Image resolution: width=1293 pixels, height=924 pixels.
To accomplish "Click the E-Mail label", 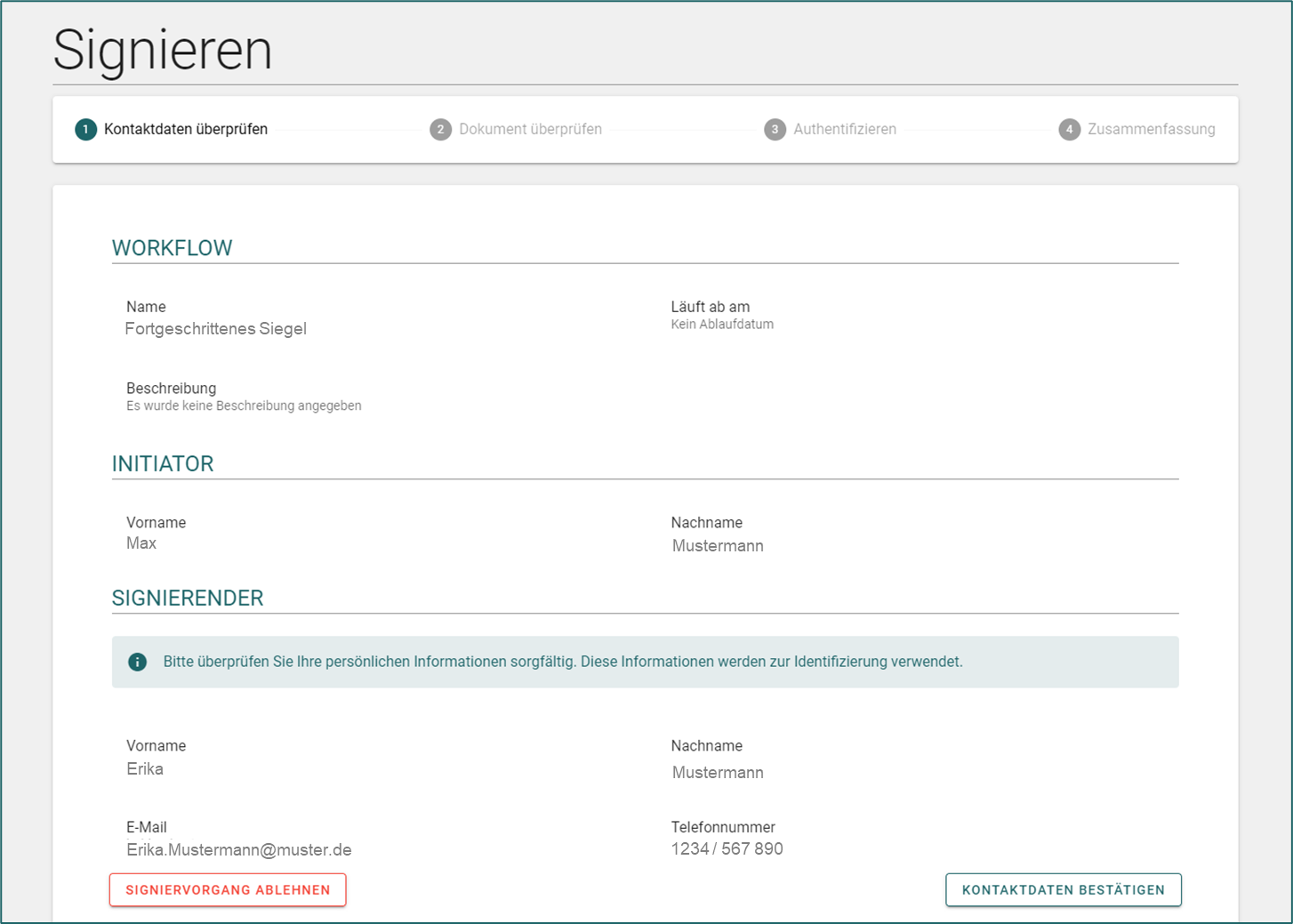I will [x=147, y=827].
